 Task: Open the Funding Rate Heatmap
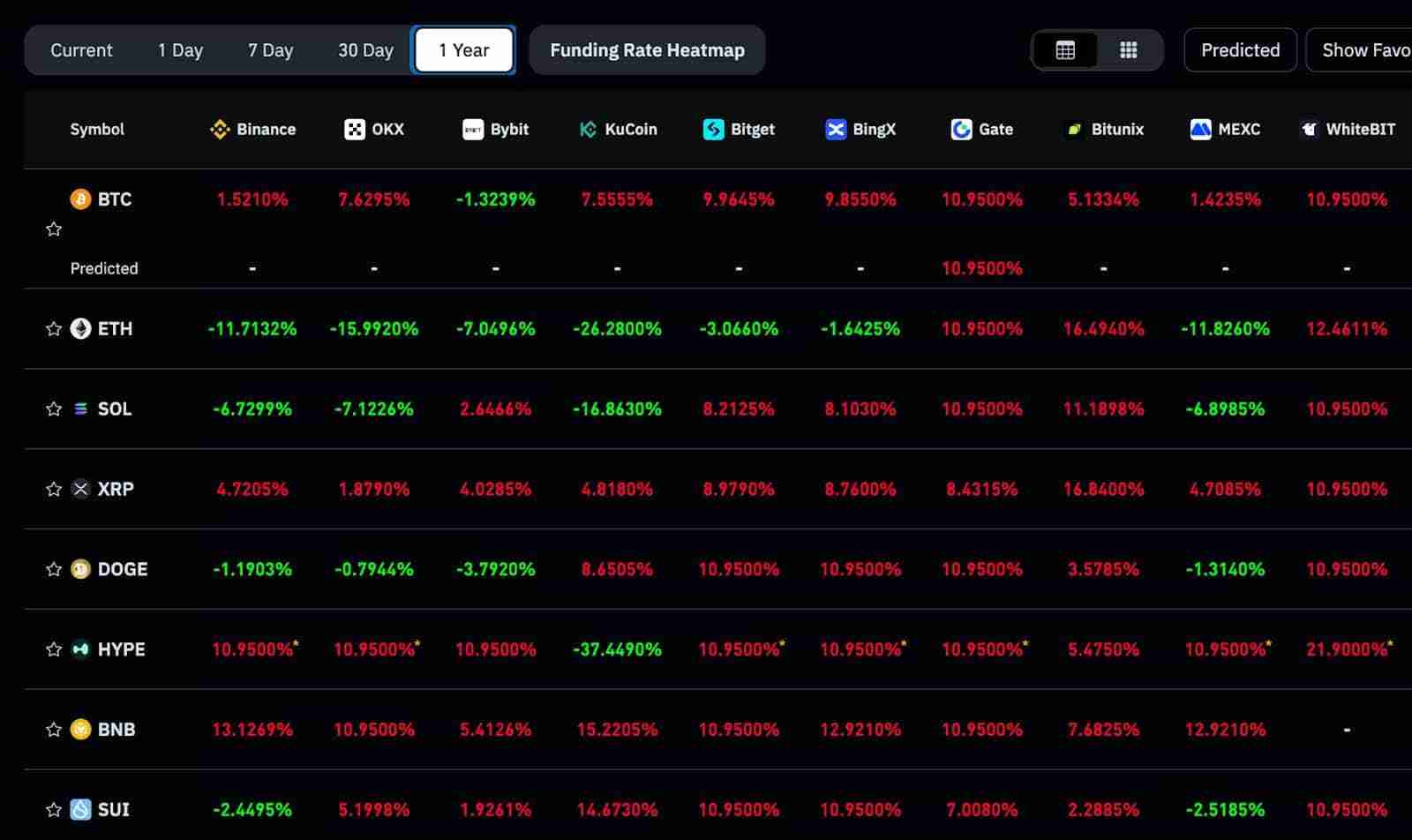[x=647, y=49]
